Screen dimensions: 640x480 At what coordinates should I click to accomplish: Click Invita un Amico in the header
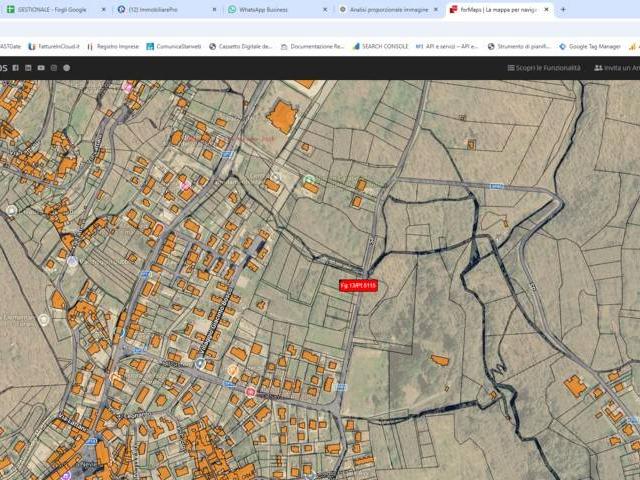point(617,68)
